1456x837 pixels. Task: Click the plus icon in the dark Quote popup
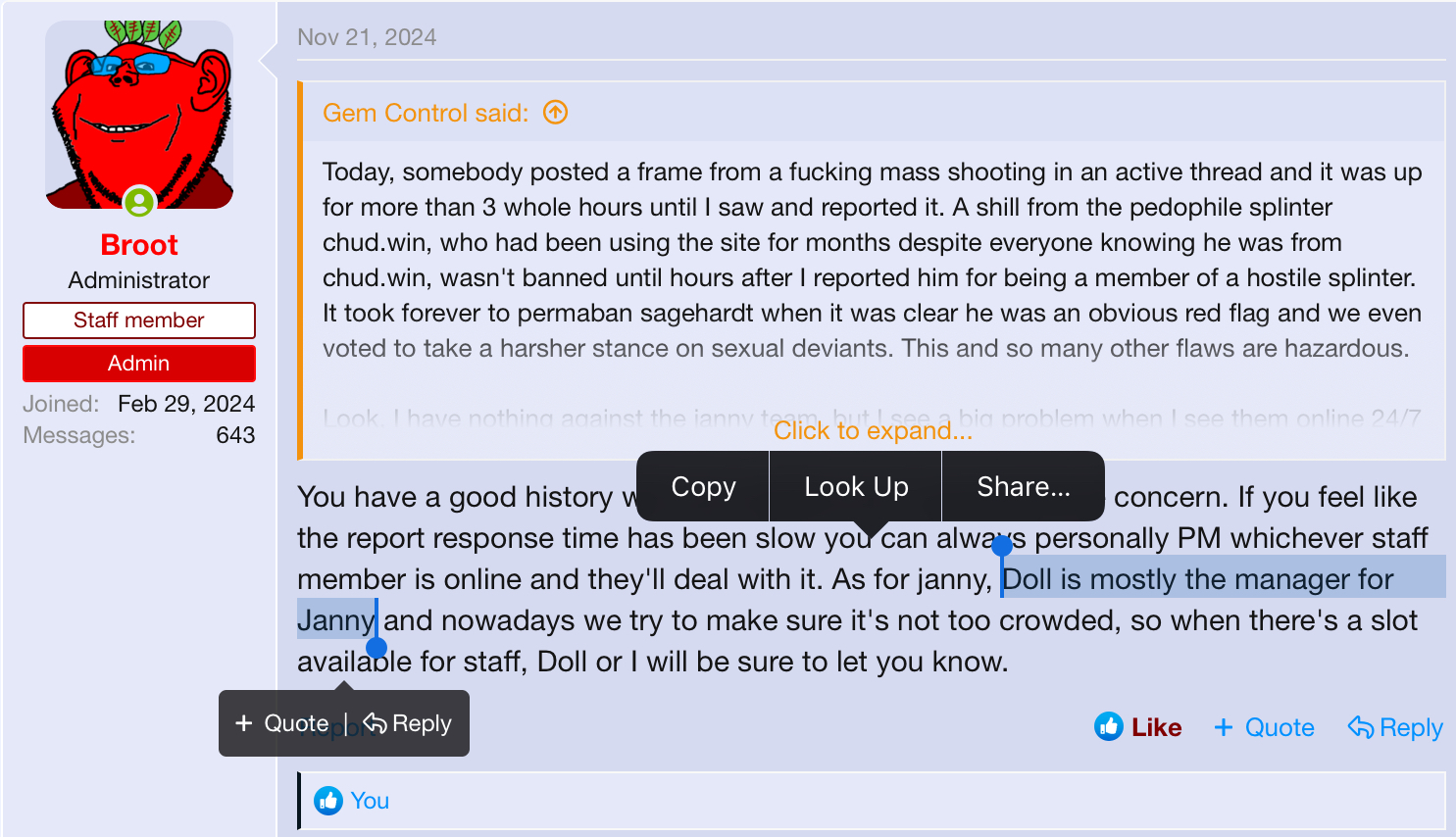point(244,723)
